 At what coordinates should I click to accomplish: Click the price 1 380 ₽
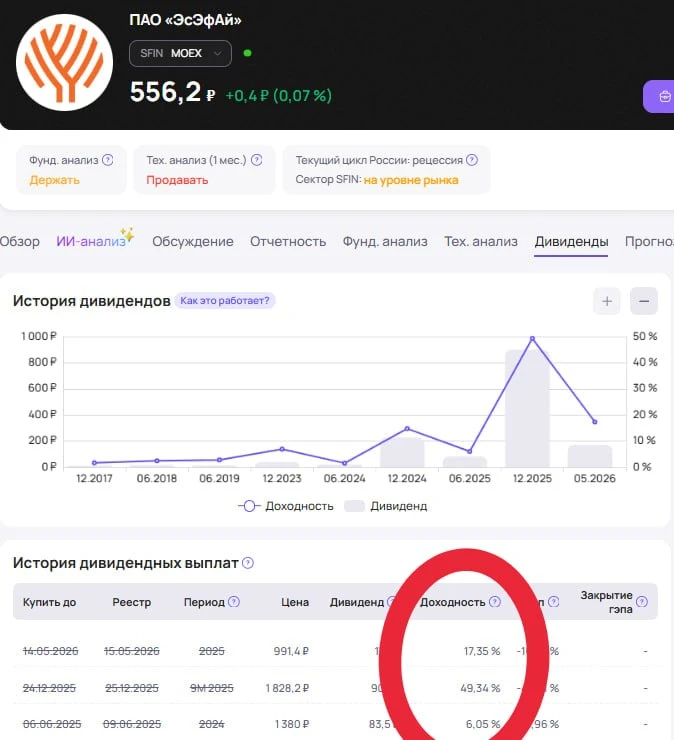tap(292, 724)
